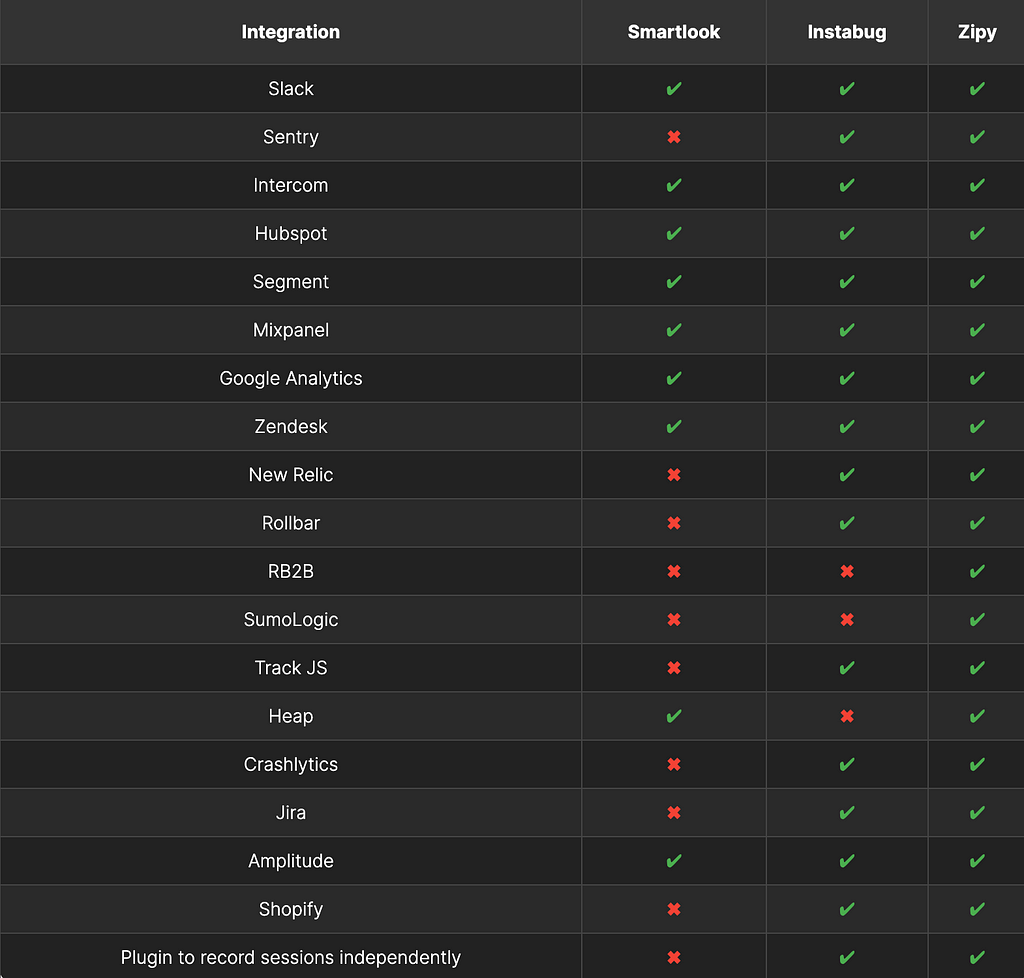The height and width of the screenshot is (978, 1024).
Task: Select the Hubspot integration label
Action: pyautogui.click(x=291, y=234)
